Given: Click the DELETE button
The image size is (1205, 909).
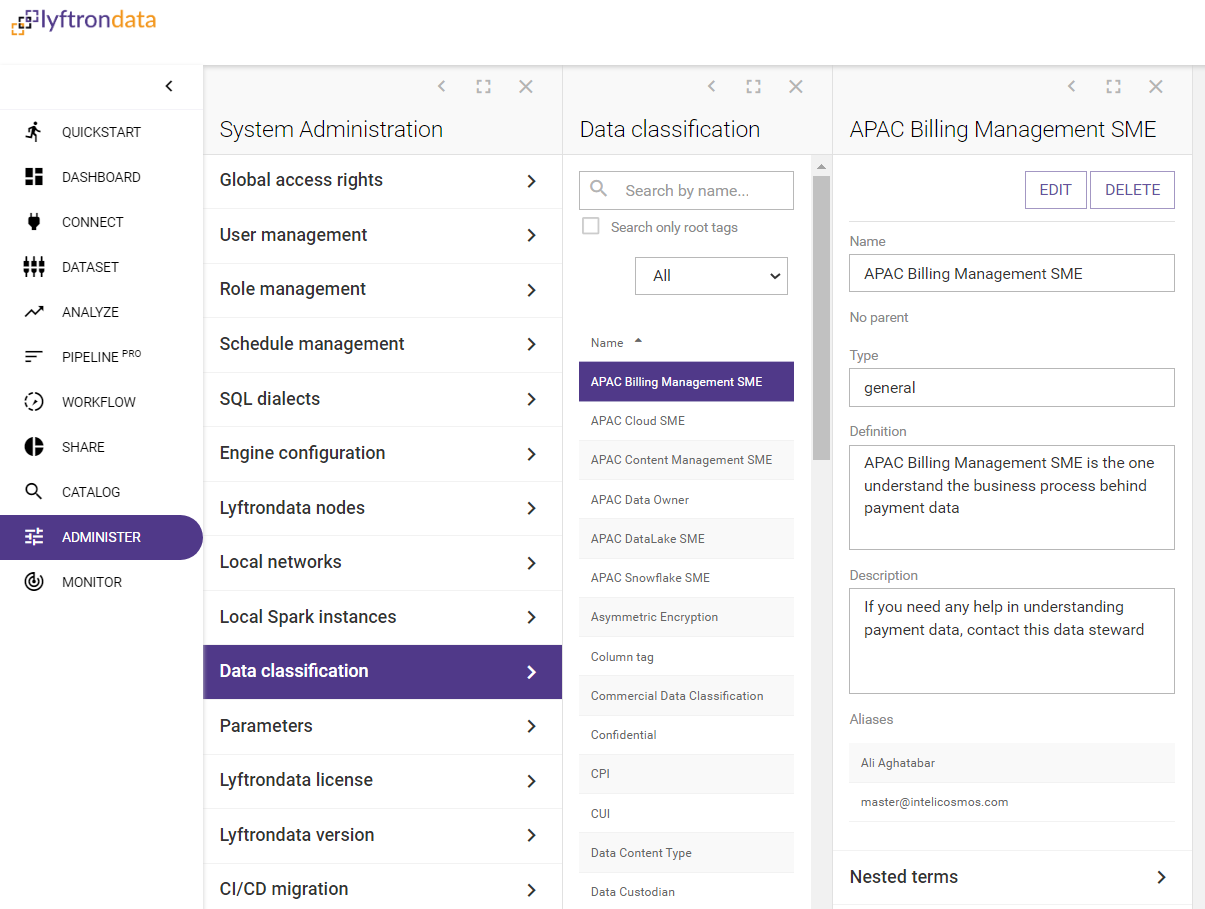Looking at the screenshot, I should click(1132, 190).
